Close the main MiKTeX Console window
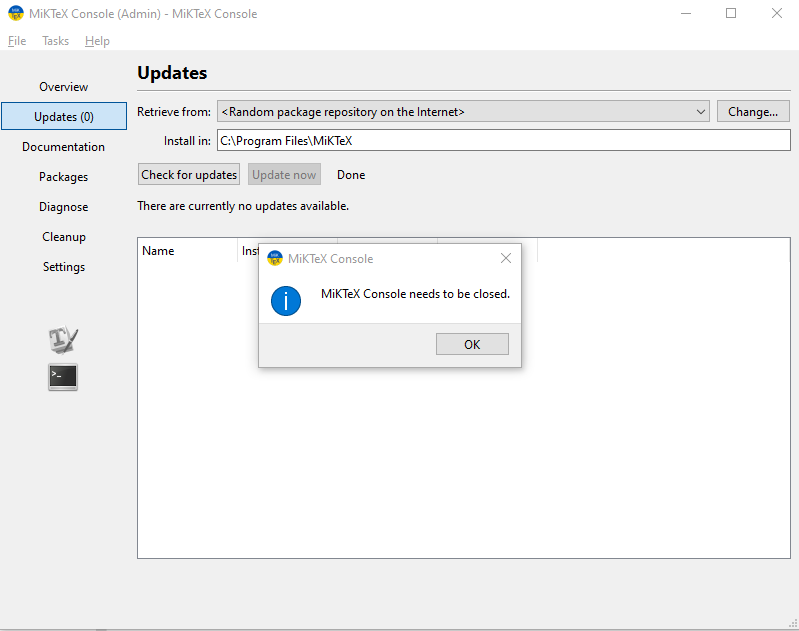This screenshot has width=799, height=631. pyautogui.click(x=777, y=13)
